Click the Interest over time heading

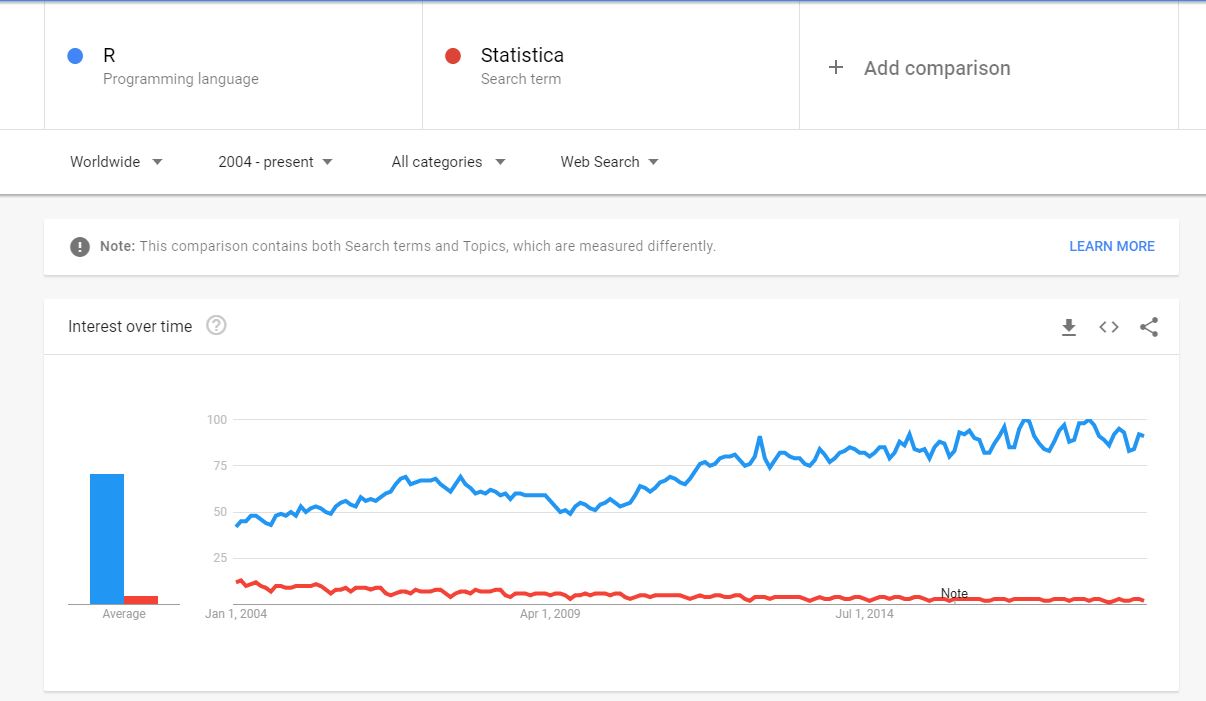[x=130, y=327]
